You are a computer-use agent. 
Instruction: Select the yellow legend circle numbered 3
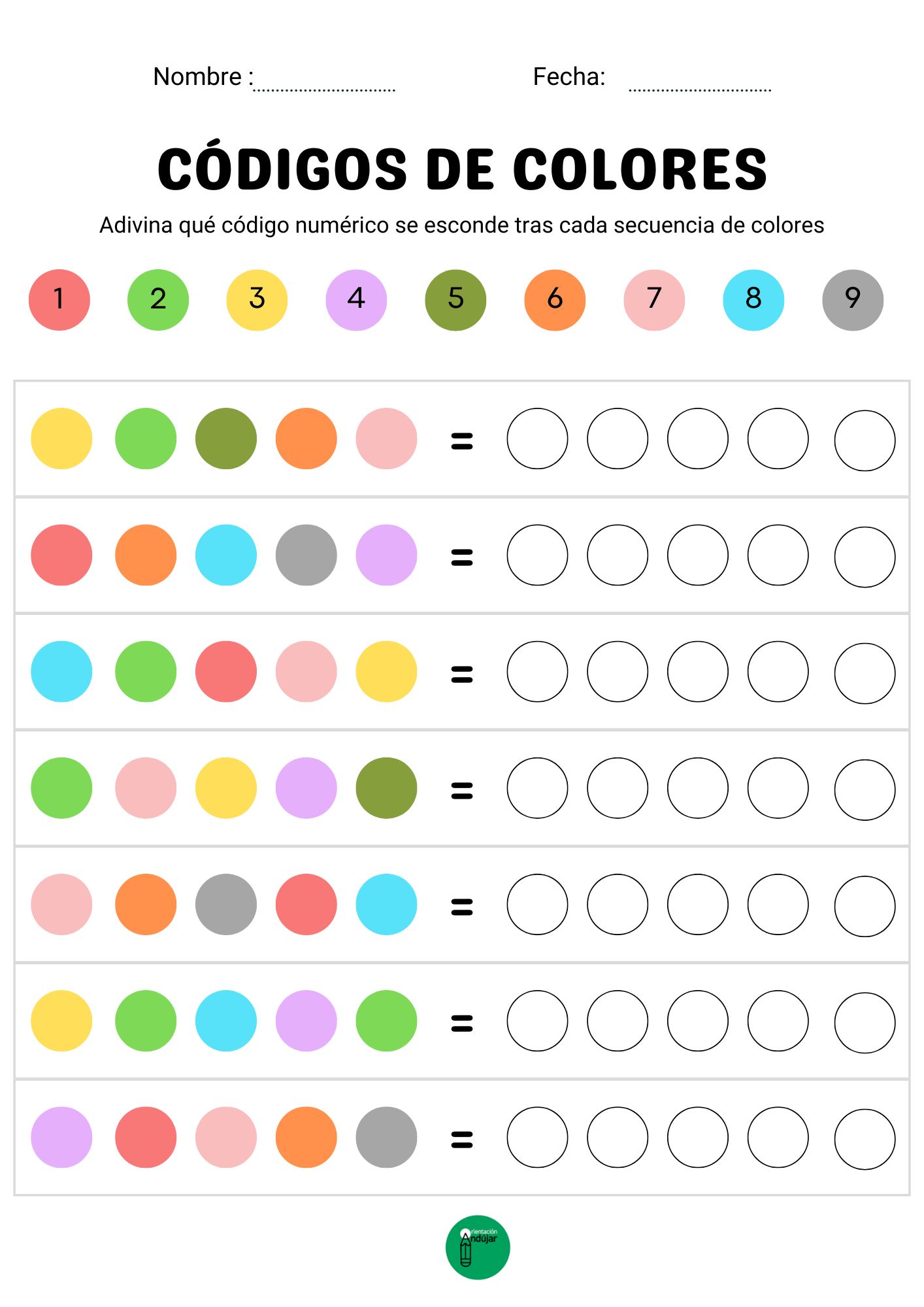(x=257, y=300)
